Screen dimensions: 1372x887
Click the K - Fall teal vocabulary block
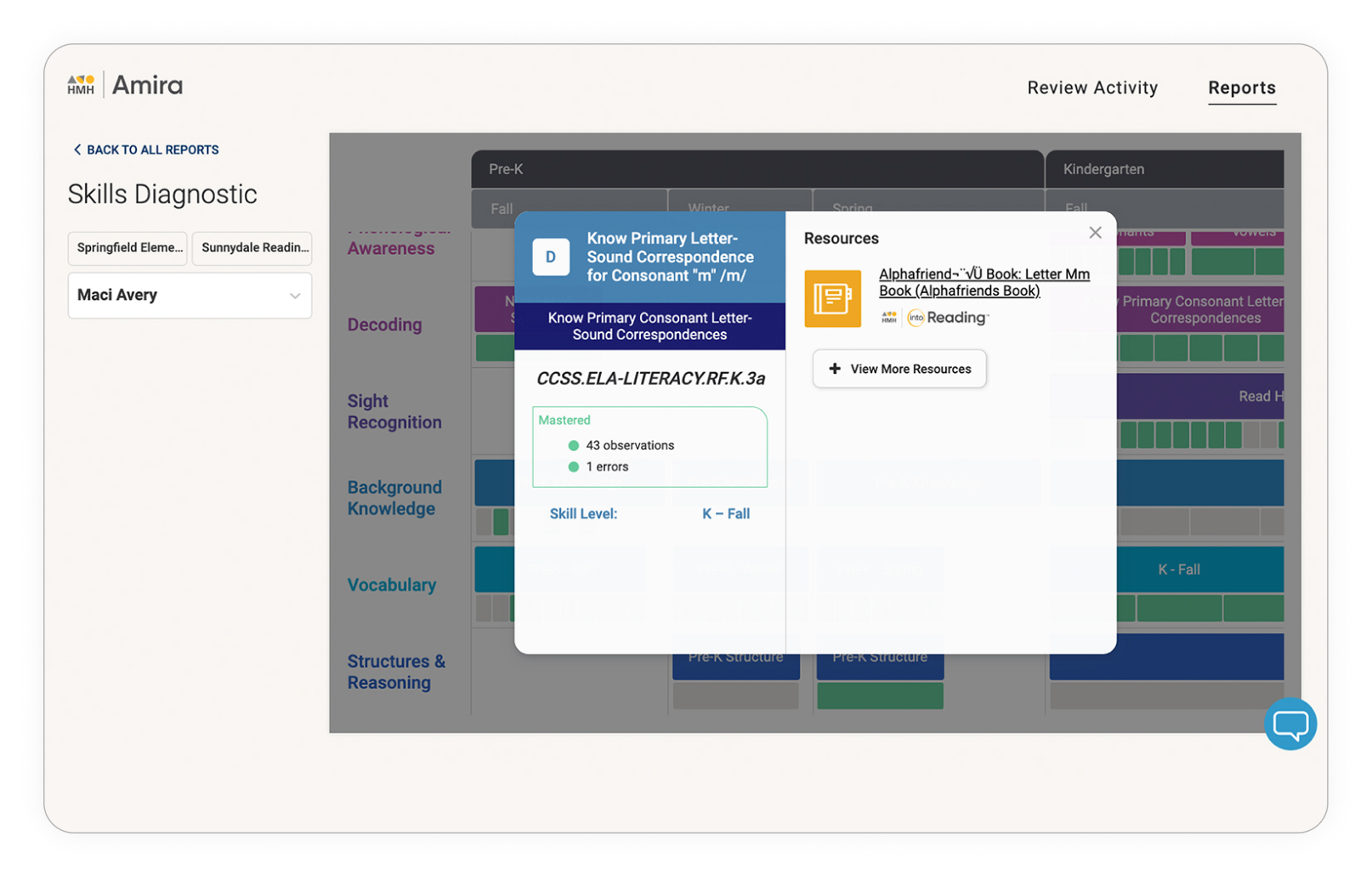1179,569
